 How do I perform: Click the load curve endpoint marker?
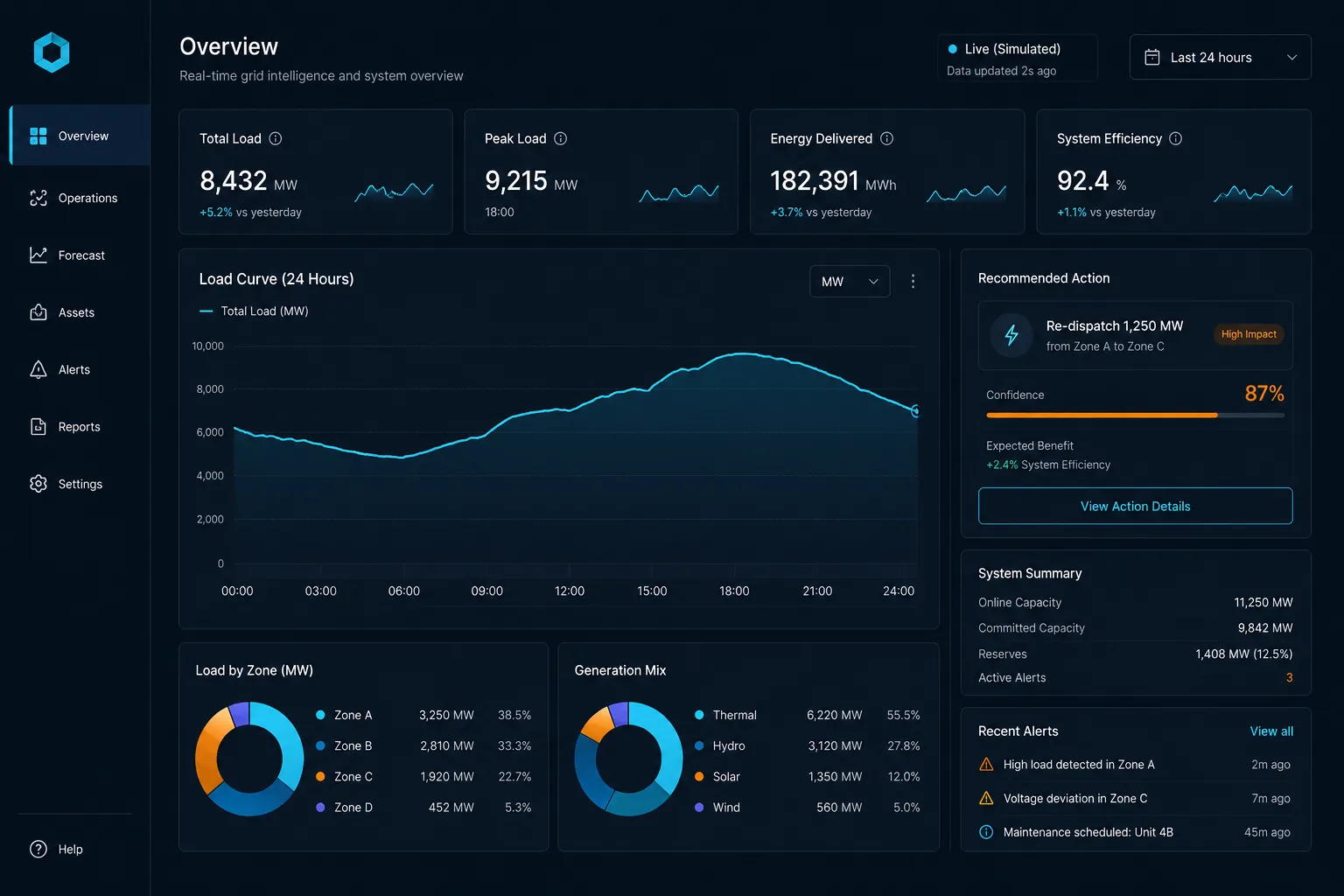pos(915,410)
